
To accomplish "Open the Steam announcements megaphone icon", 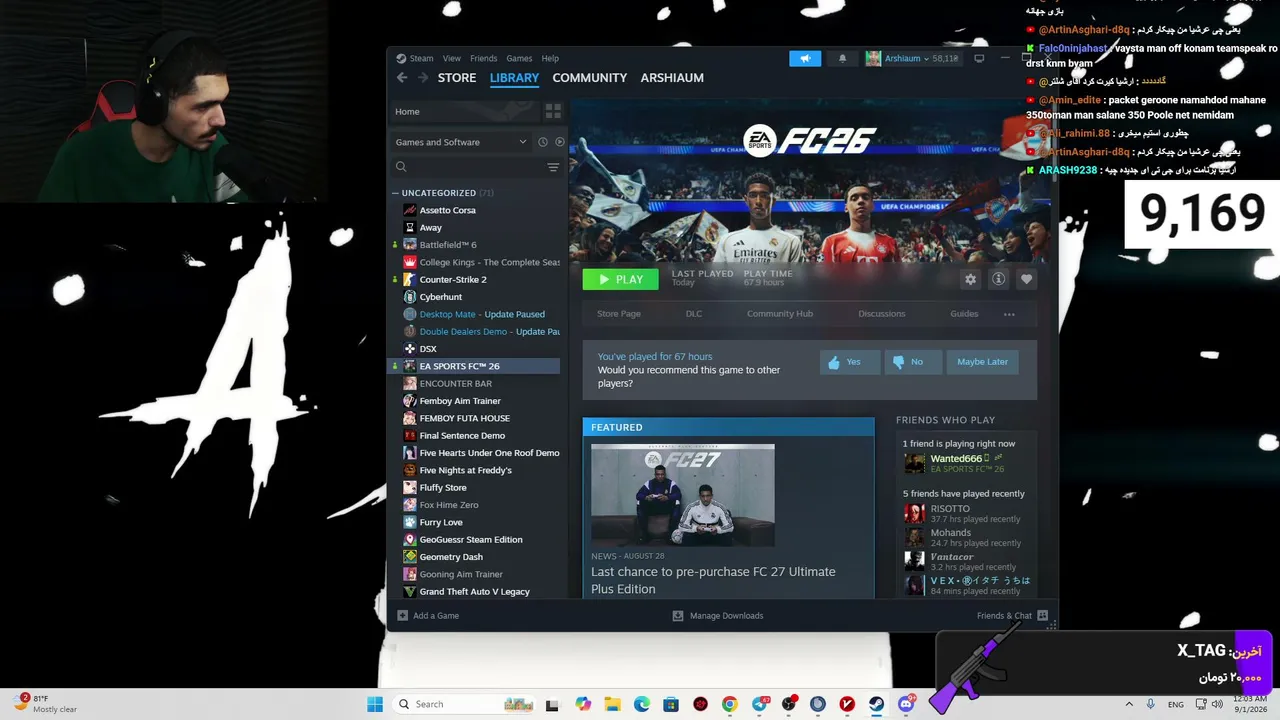I will [805, 58].
